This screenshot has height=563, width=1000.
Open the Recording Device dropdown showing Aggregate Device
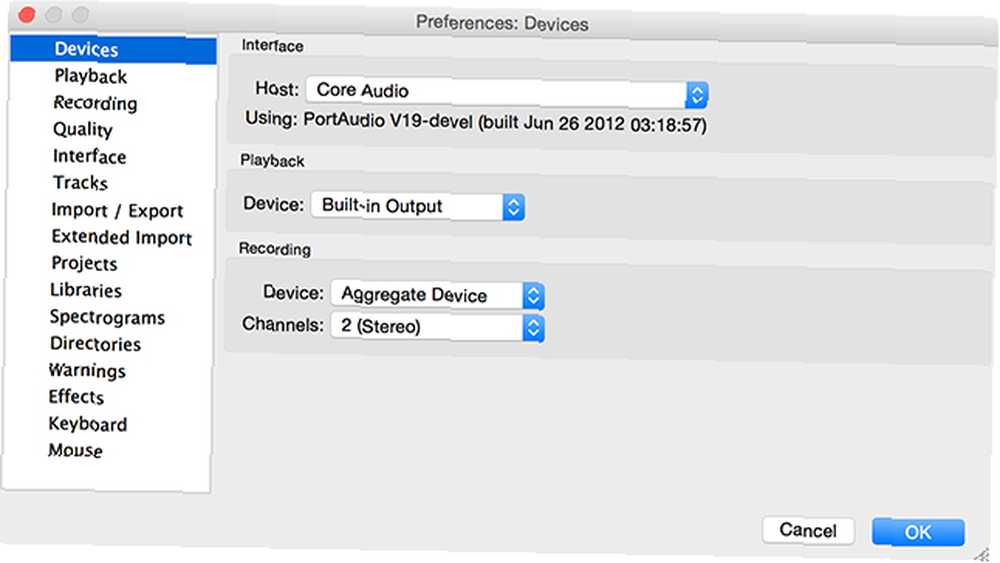[437, 295]
